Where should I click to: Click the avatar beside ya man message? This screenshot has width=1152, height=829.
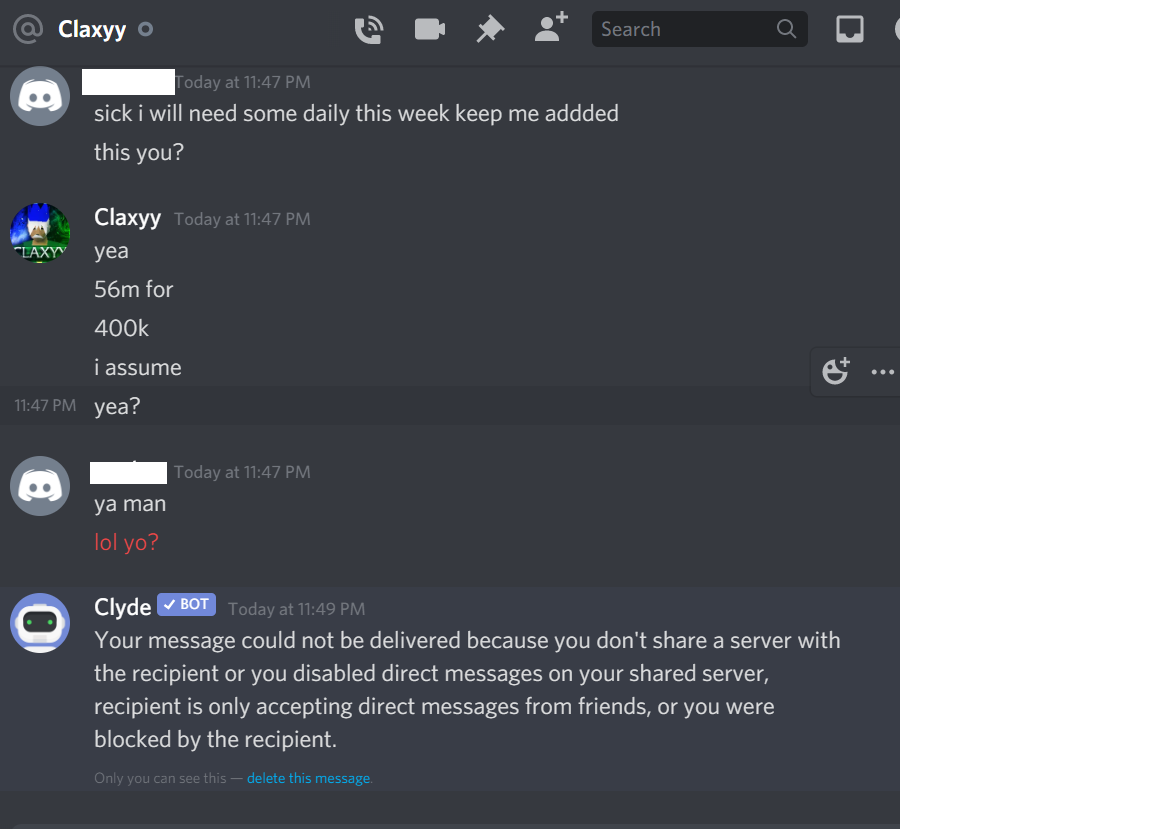pyautogui.click(x=40, y=486)
